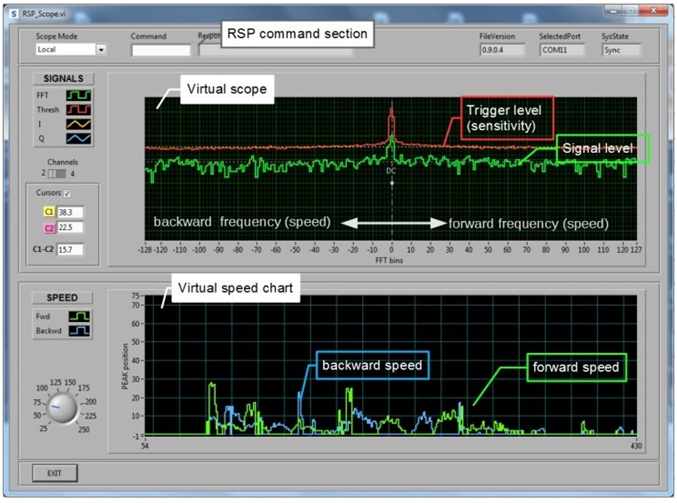The width and height of the screenshot is (677, 503).
Task: Click the 430 end value on speed chart axis
Action: 636,446
